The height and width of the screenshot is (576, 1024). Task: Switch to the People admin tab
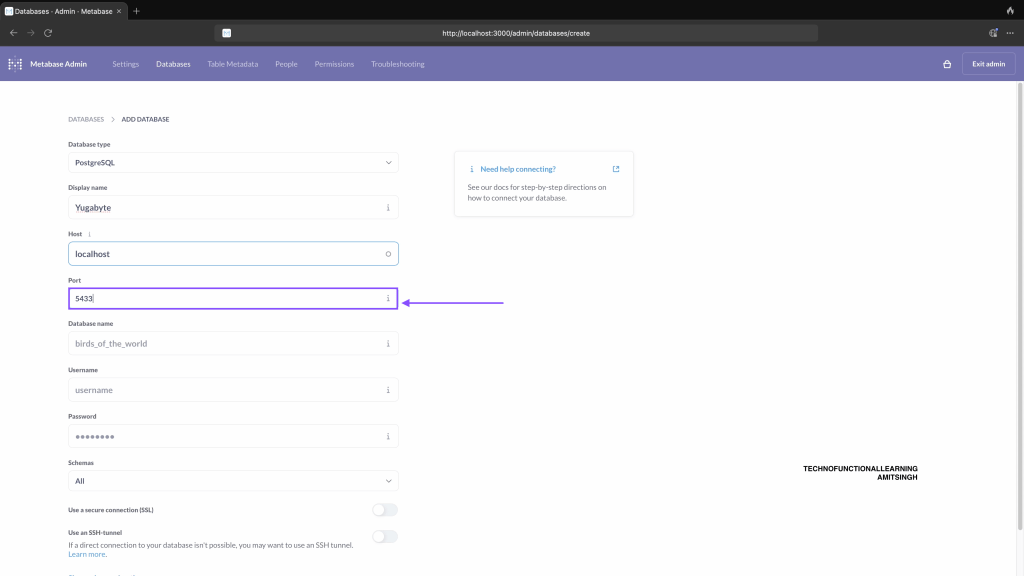pyautogui.click(x=286, y=64)
